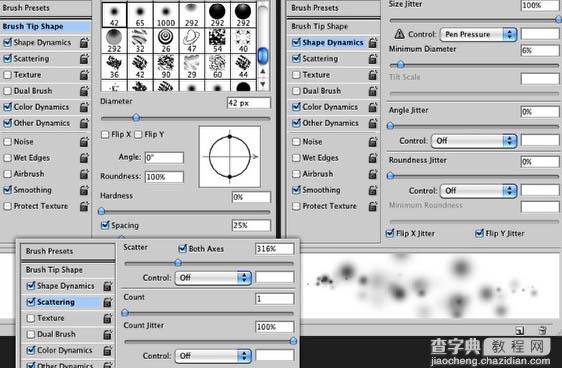Pick the brush preset labeled 47

[x=192, y=41]
